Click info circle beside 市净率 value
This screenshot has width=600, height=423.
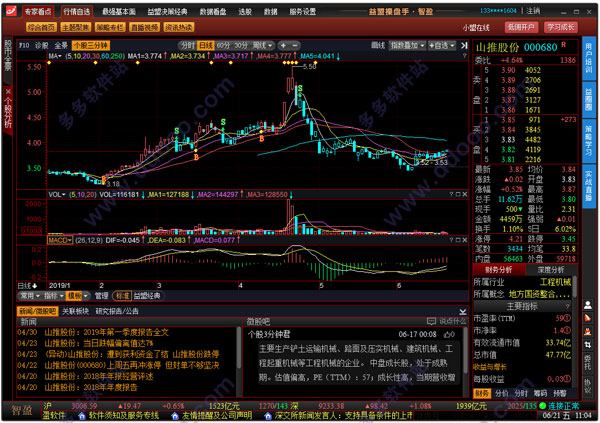tap(567, 330)
